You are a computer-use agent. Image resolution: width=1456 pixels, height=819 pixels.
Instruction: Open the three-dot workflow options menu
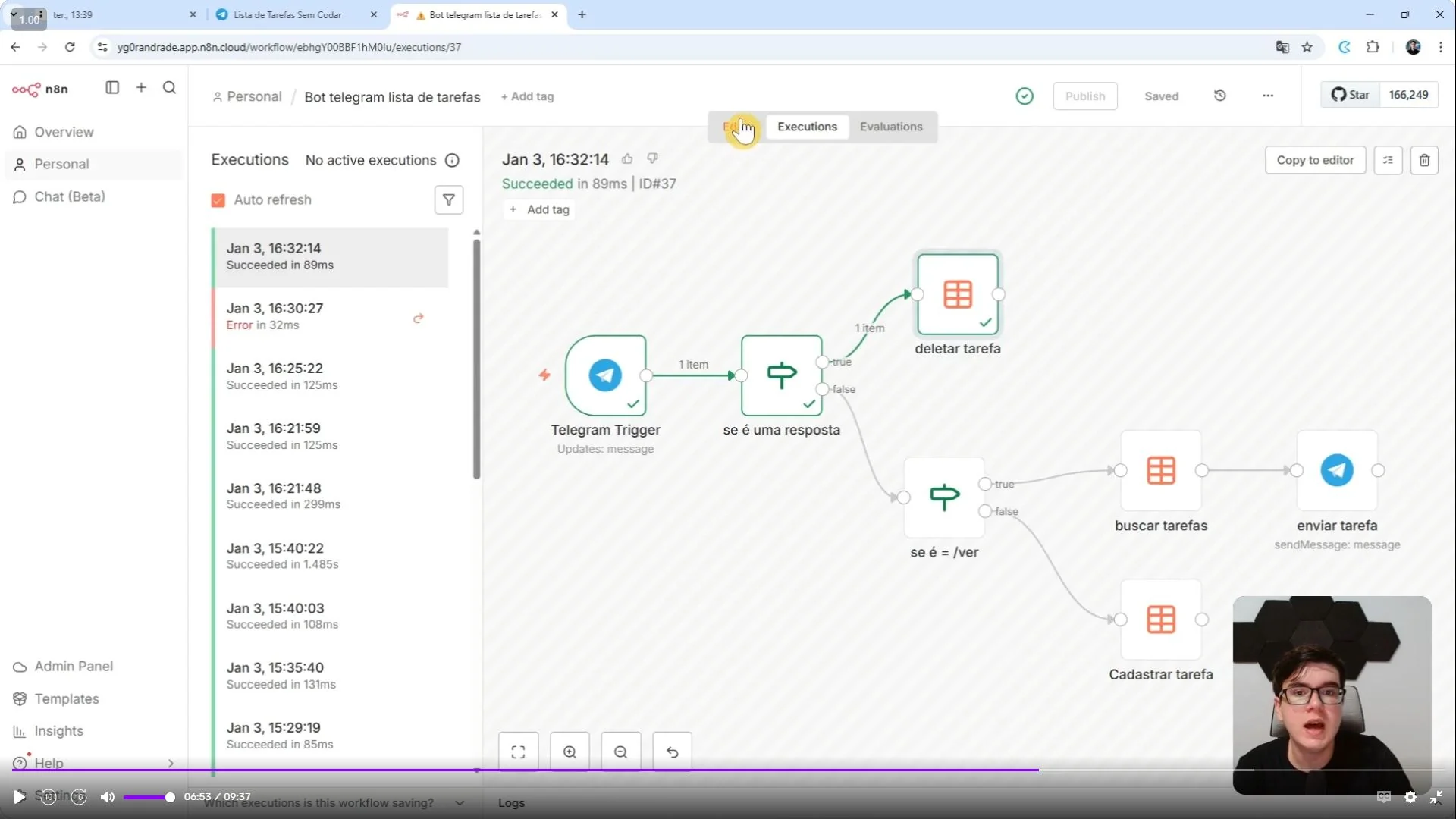[x=1268, y=96]
